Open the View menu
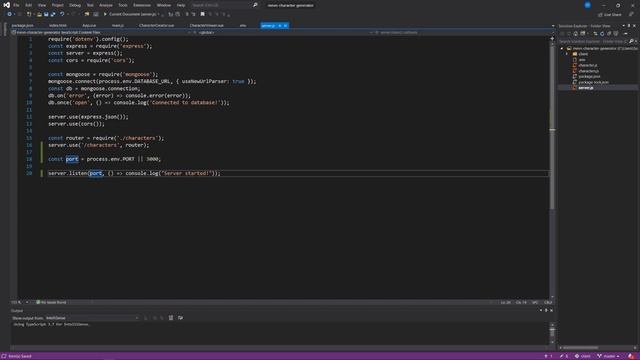This screenshot has height=360, width=640. (42, 5)
